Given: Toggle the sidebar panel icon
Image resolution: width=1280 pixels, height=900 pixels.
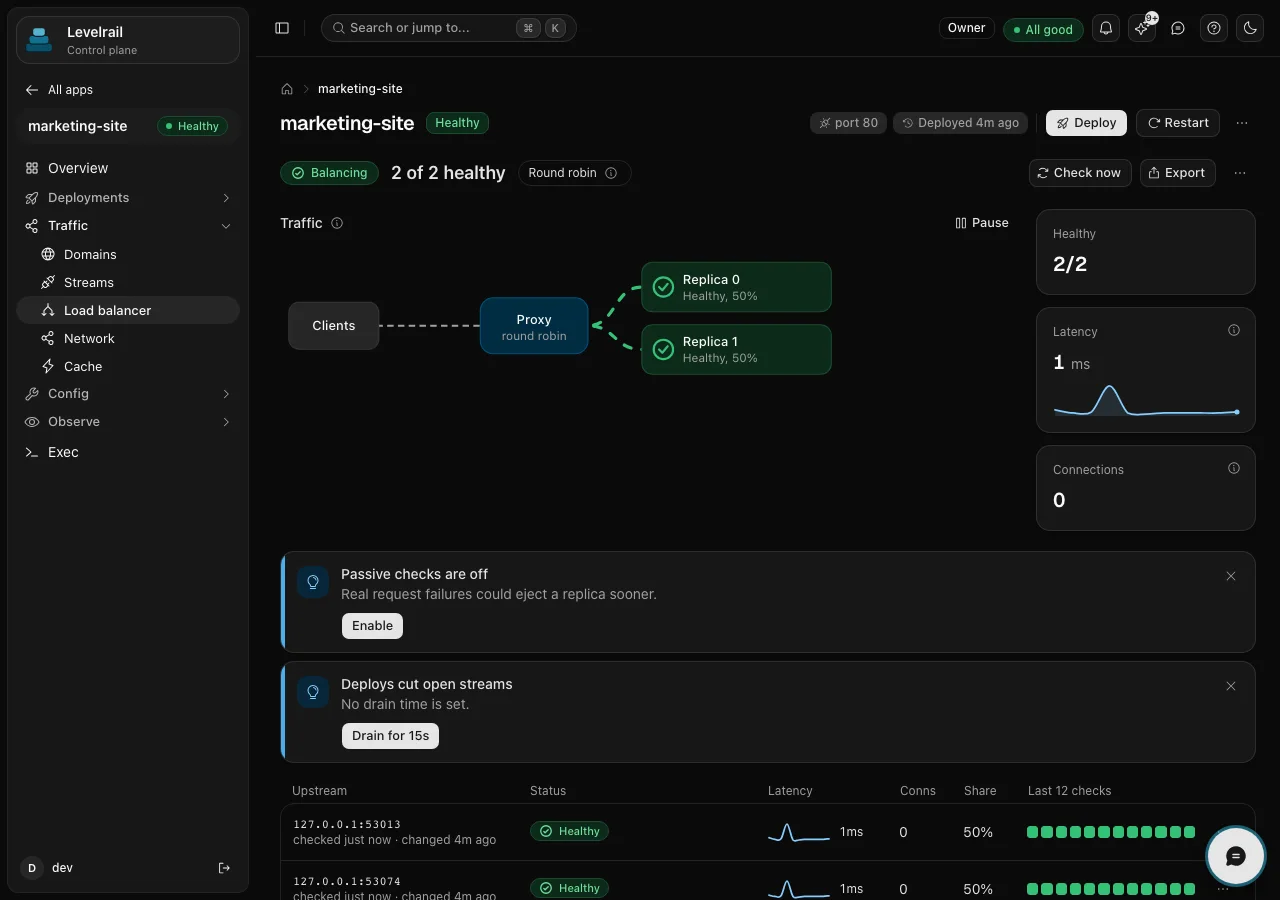Looking at the screenshot, I should (x=282, y=28).
